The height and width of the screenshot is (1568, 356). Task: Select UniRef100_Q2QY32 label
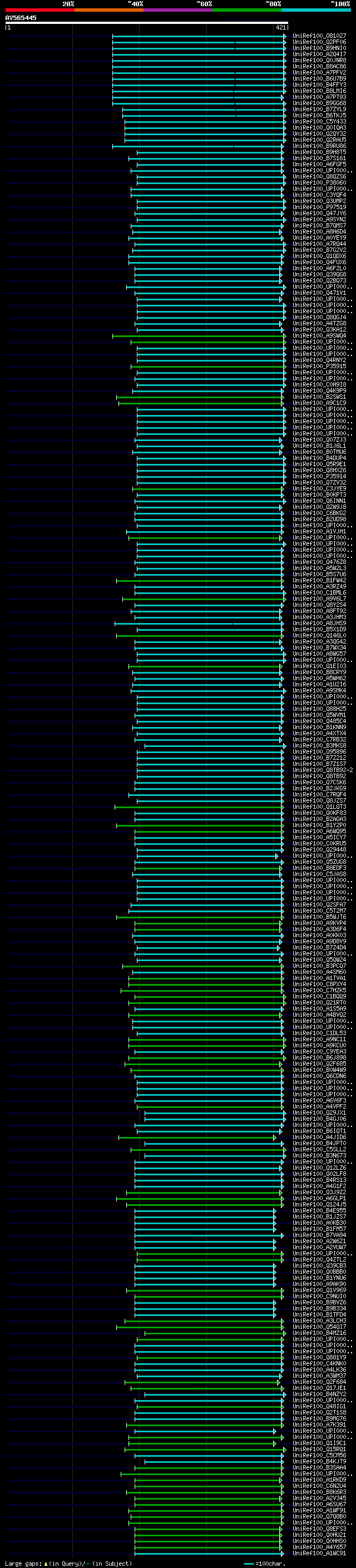[x=319, y=134]
